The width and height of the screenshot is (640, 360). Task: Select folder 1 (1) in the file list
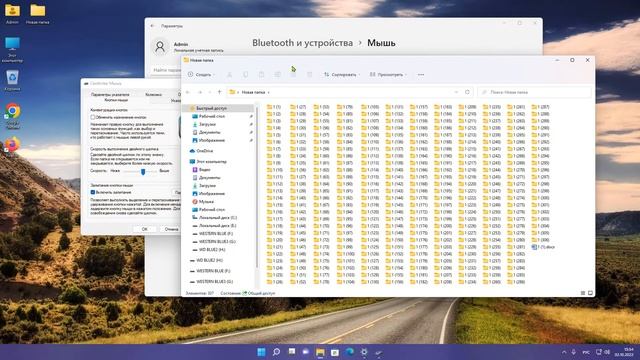tap(273, 107)
